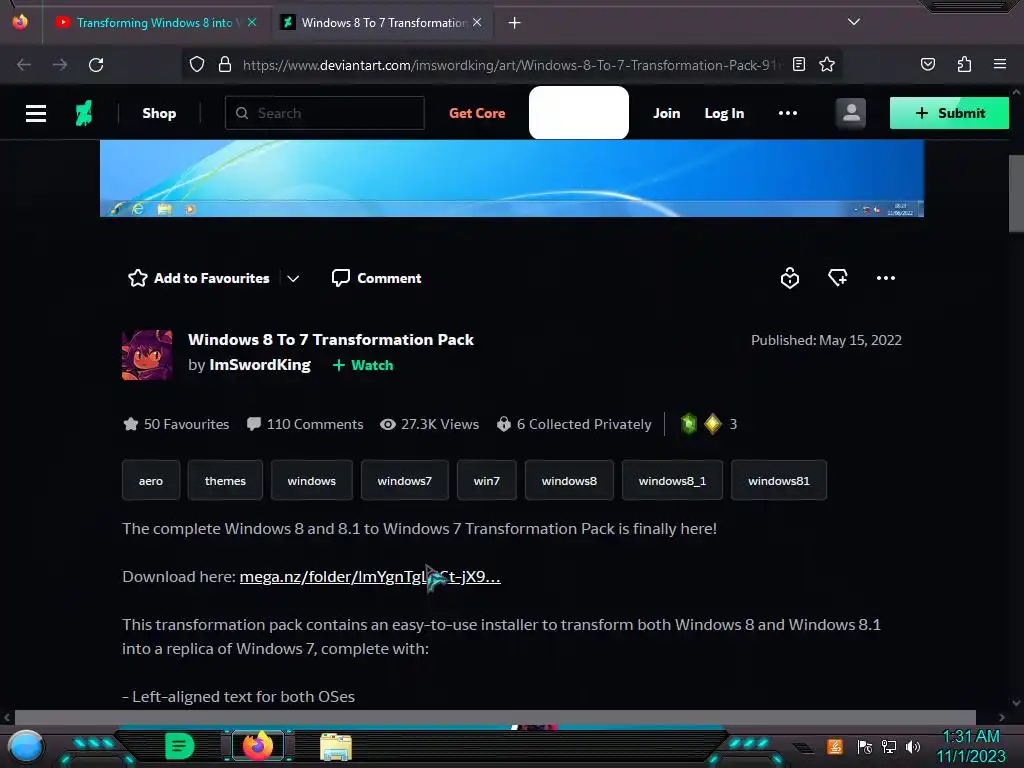Click the 110 Comments stat
This screenshot has height=768, width=1024.
304,424
